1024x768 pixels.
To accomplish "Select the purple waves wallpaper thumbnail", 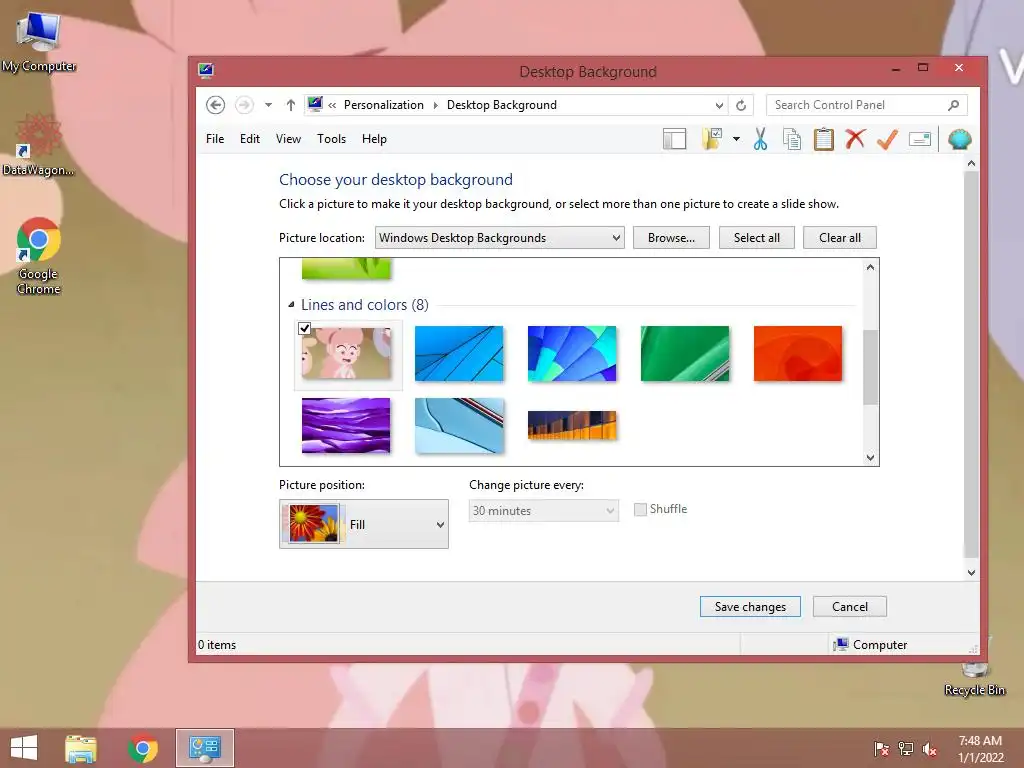I will (x=346, y=425).
